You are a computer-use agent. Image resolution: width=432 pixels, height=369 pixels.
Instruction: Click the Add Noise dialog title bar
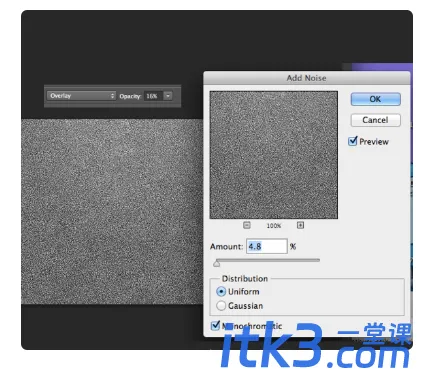pyautogui.click(x=307, y=78)
